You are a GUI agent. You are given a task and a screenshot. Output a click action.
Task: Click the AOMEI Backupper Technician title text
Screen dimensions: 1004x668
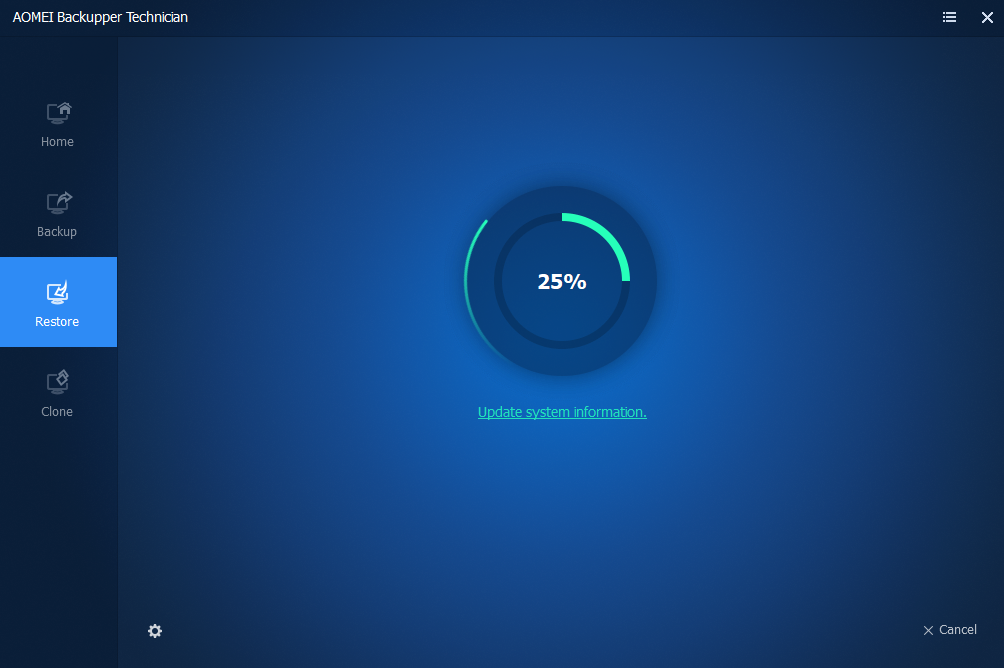[101, 17]
